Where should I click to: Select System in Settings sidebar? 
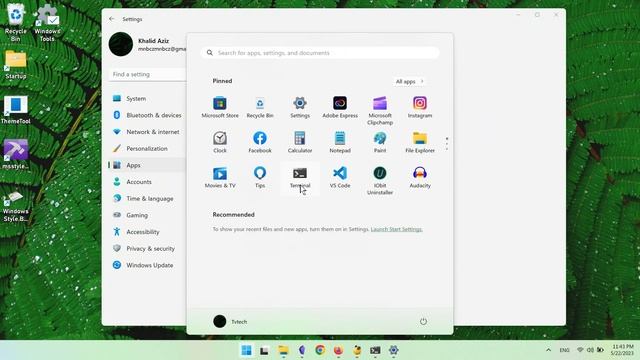point(147,98)
